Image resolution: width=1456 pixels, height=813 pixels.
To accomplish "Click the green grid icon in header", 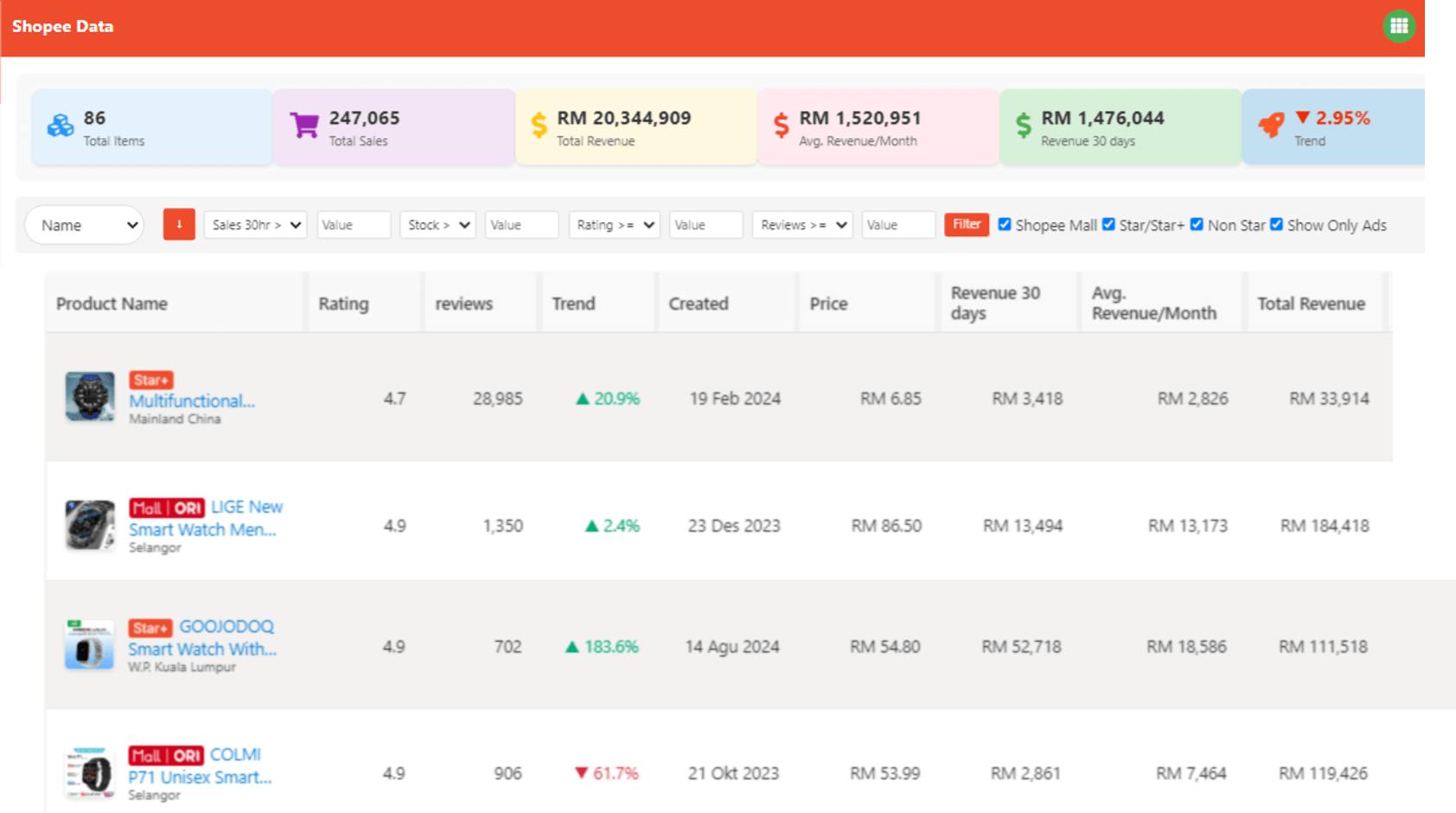I will point(1398,26).
